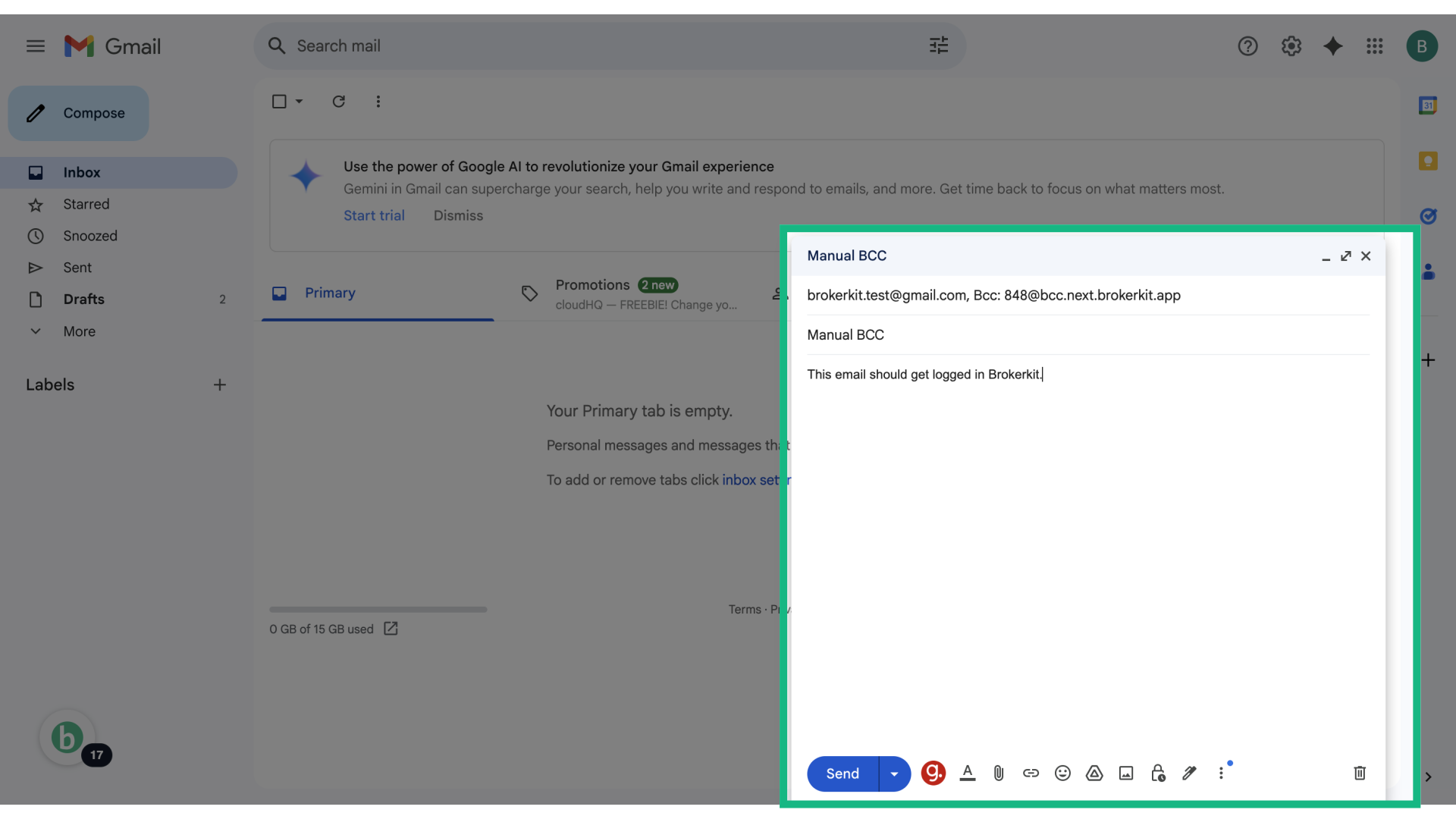Click Start trial link
Screen dimensions: 1456x819
pos(374,215)
